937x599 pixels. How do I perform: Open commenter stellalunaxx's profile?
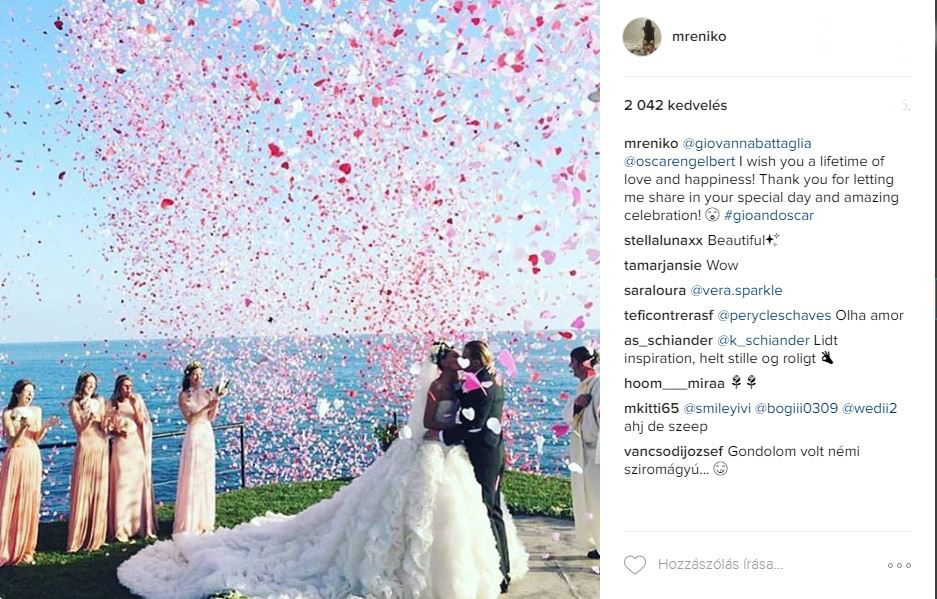pyautogui.click(x=663, y=240)
